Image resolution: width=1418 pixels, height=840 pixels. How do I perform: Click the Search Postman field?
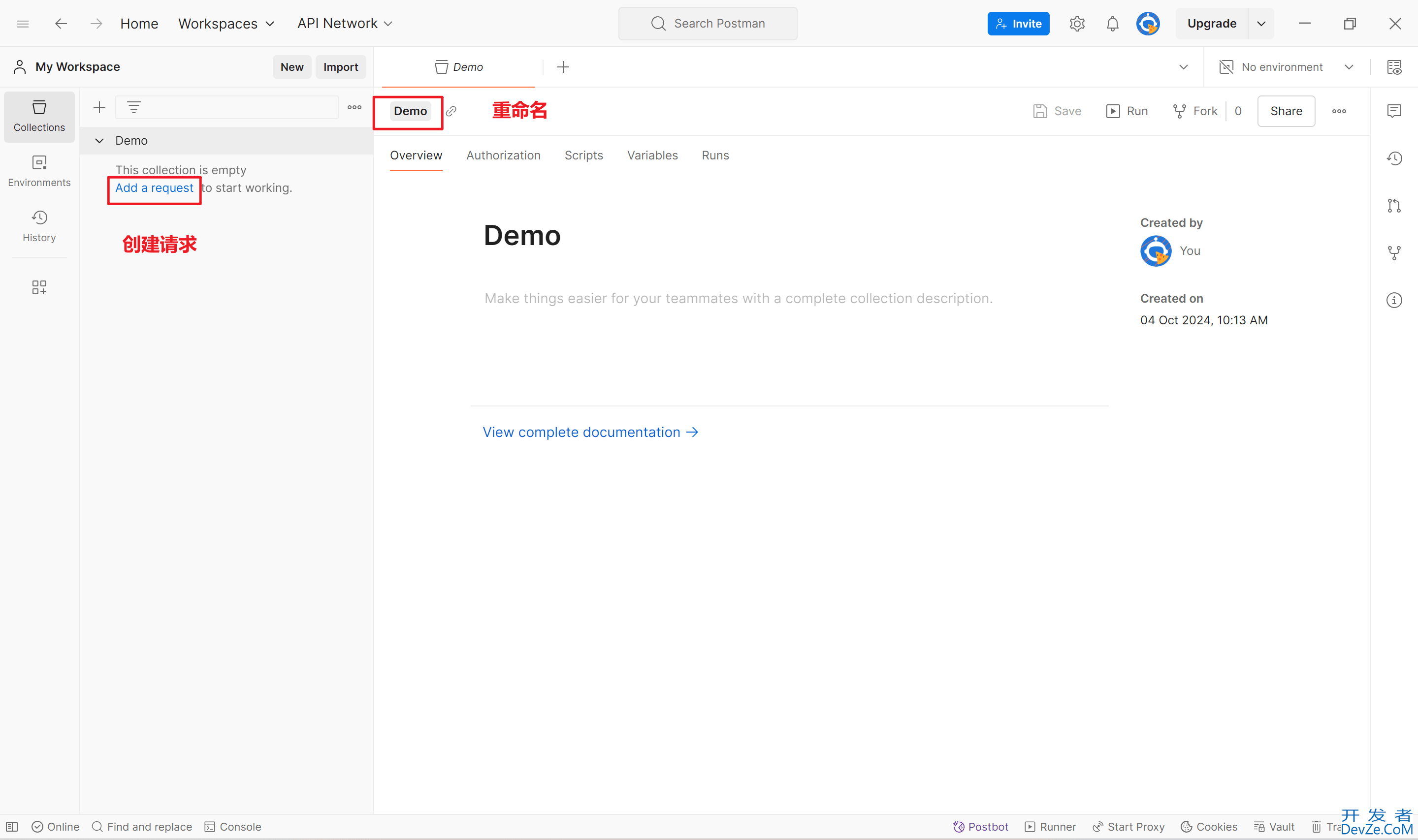708,24
